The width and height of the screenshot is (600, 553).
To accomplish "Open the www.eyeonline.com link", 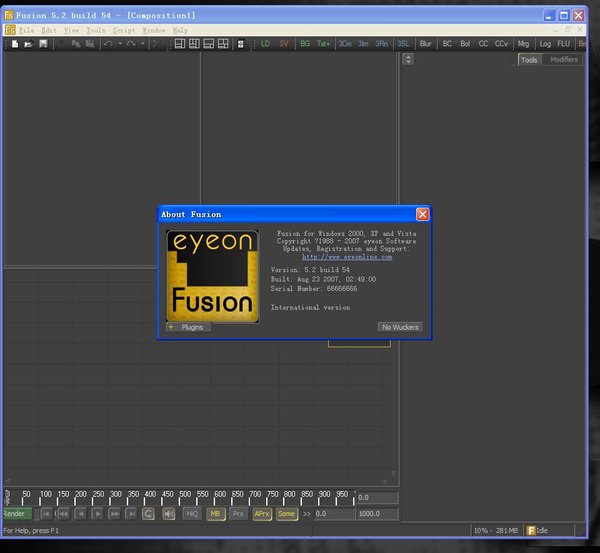I will point(347,257).
